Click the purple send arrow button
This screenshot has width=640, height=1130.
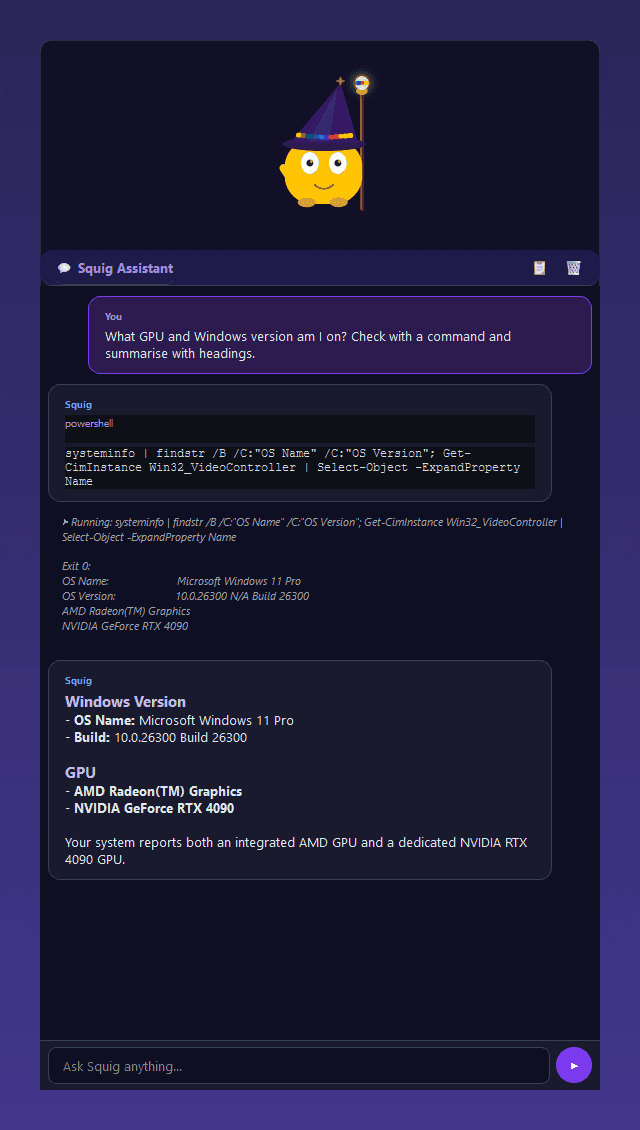pyautogui.click(x=574, y=1065)
